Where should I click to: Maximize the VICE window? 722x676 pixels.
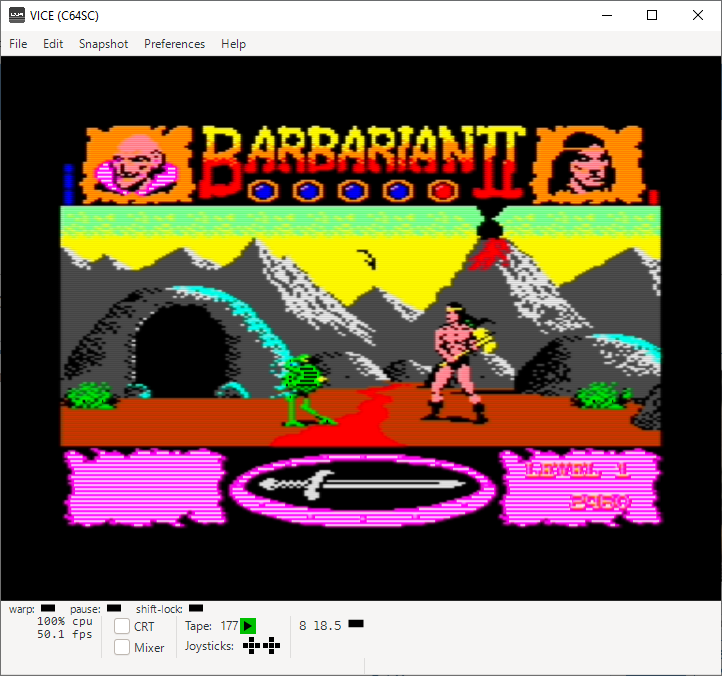coord(652,15)
